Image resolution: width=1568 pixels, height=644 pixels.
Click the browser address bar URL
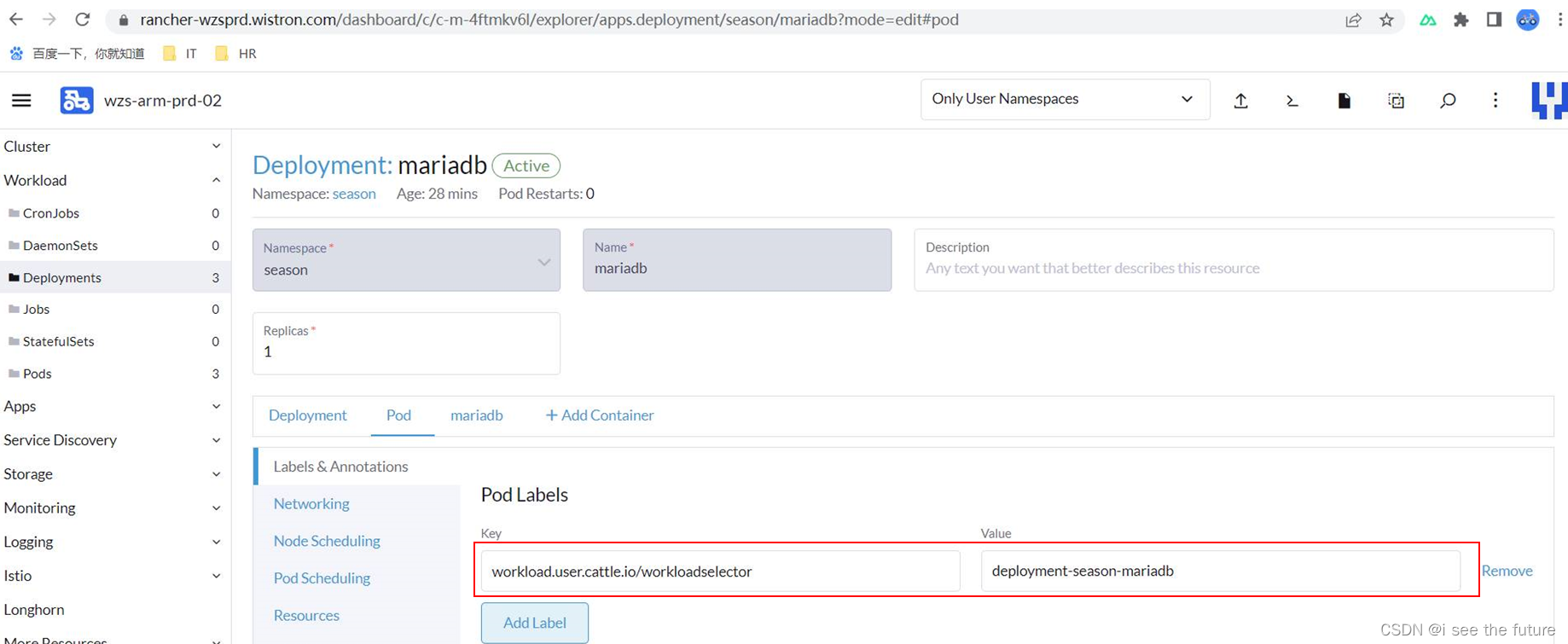pos(549,20)
